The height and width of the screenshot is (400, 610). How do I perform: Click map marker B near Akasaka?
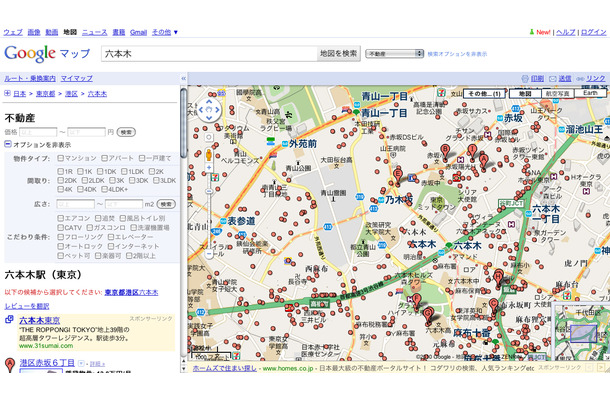tap(445, 151)
